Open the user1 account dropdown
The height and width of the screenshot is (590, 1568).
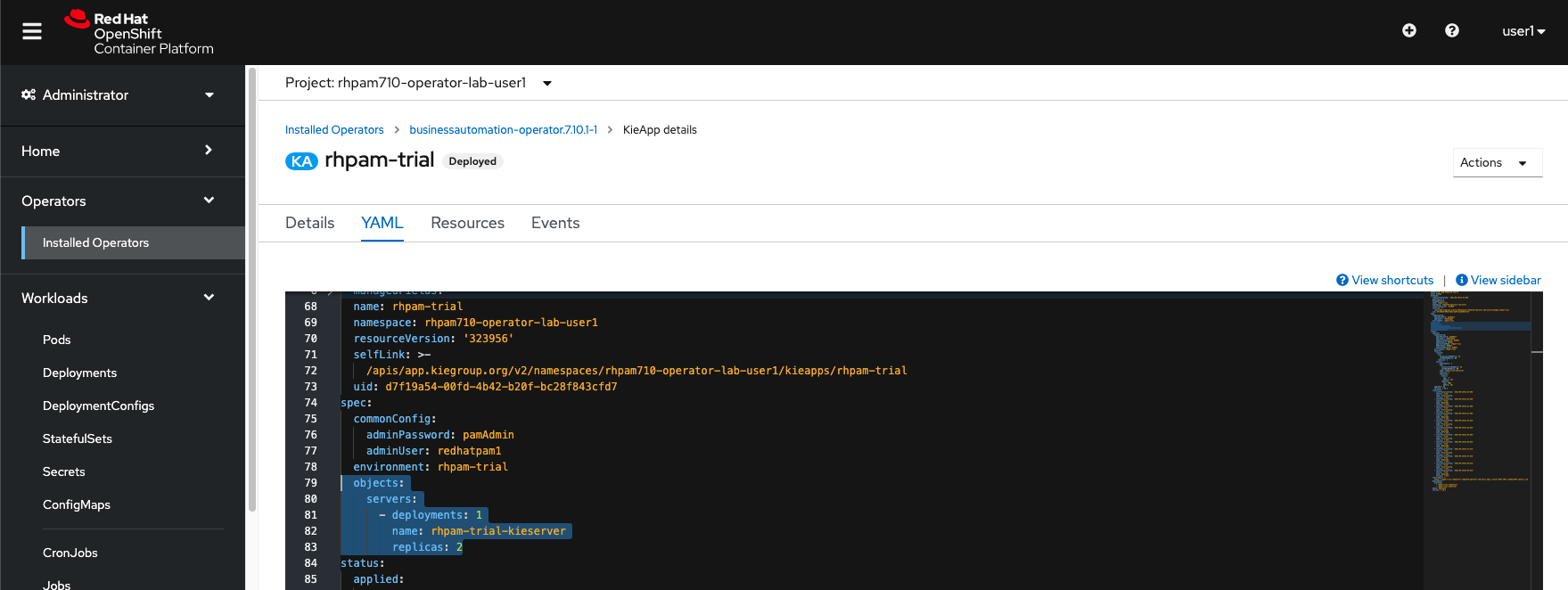(x=1523, y=31)
